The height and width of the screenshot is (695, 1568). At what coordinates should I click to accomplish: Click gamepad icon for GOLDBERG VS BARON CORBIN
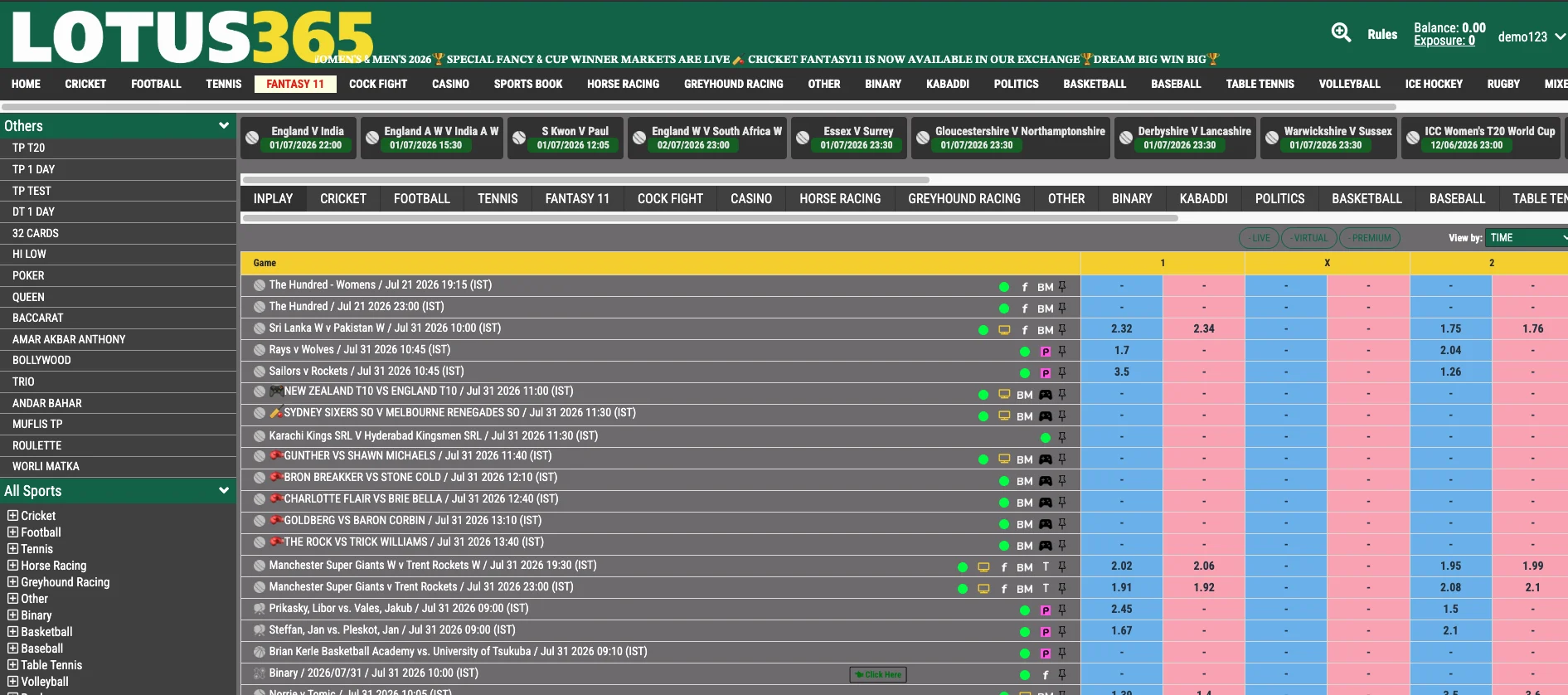pyautogui.click(x=1046, y=524)
